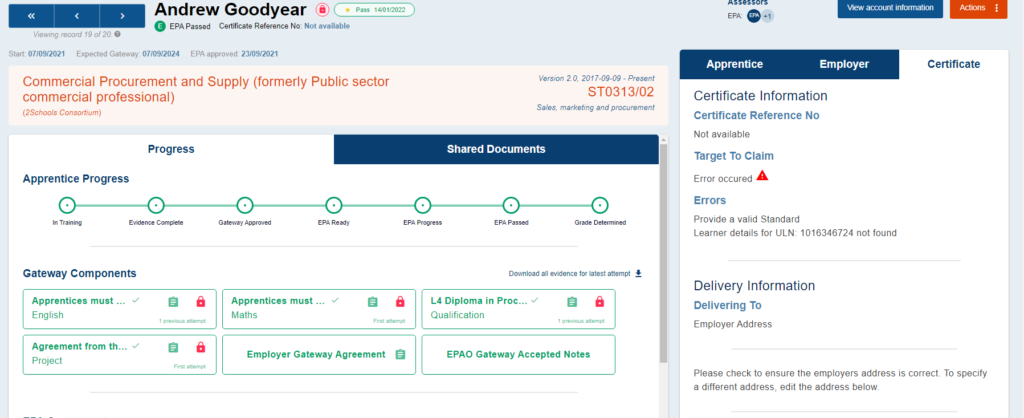The height and width of the screenshot is (418, 1024).
Task: Click red lock on the Project component
Action: pyautogui.click(x=200, y=347)
